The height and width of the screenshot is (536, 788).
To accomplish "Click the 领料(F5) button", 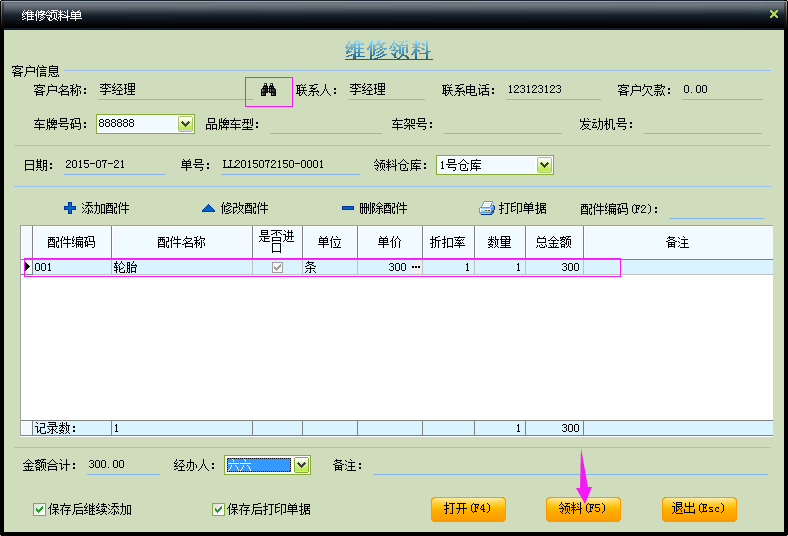I will coord(583,509).
